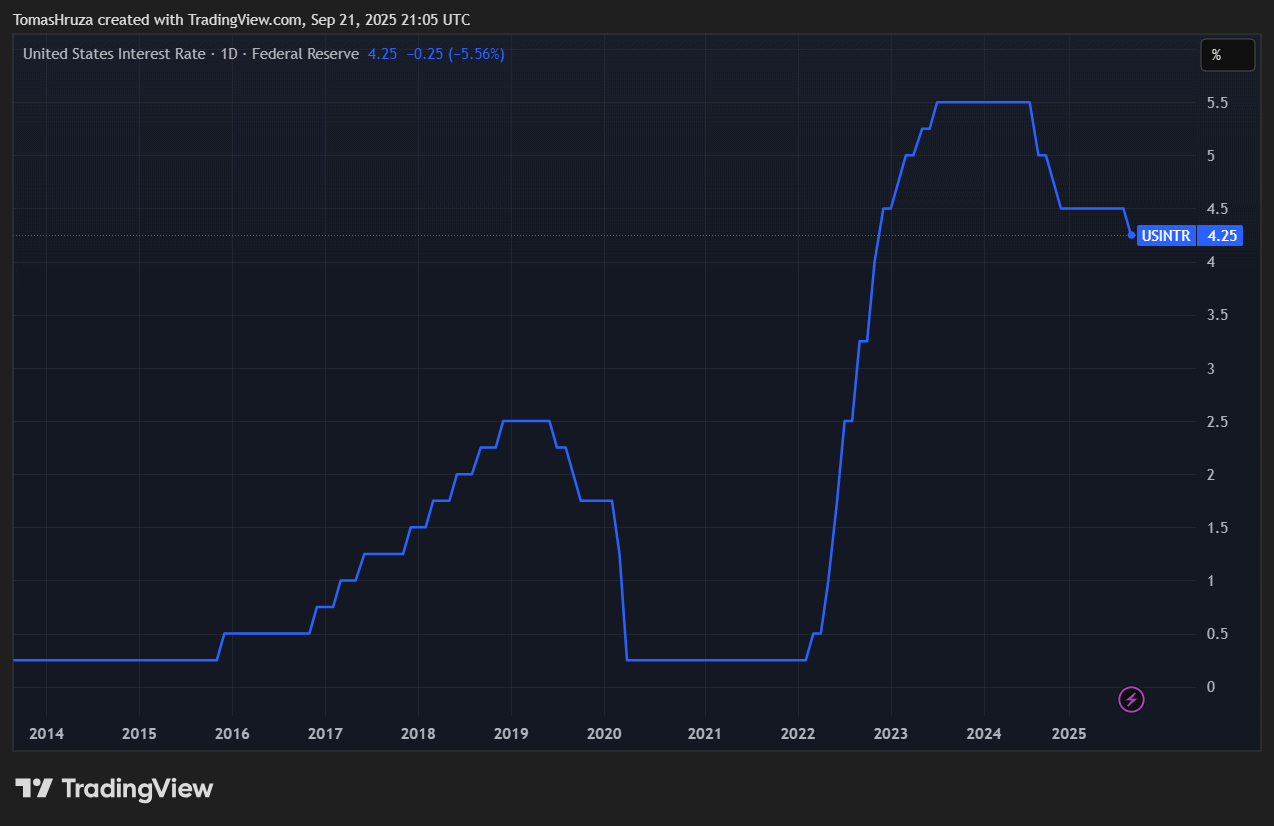Click the 2014 label on time axis

[x=46, y=734]
